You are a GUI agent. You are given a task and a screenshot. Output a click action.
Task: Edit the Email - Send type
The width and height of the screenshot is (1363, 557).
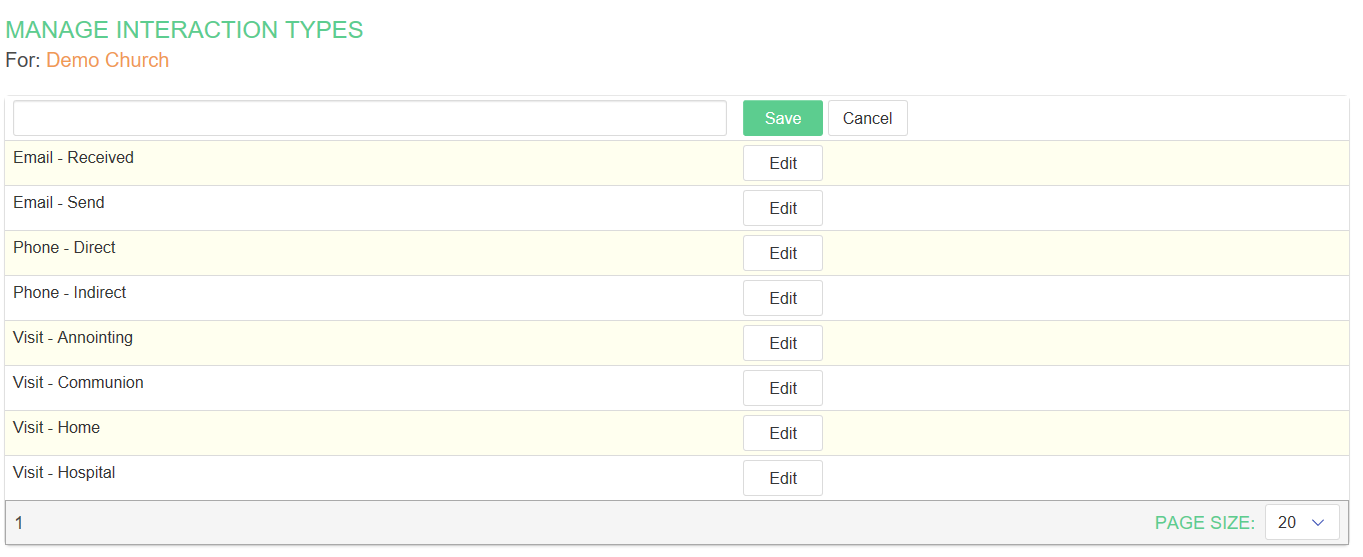click(x=782, y=208)
